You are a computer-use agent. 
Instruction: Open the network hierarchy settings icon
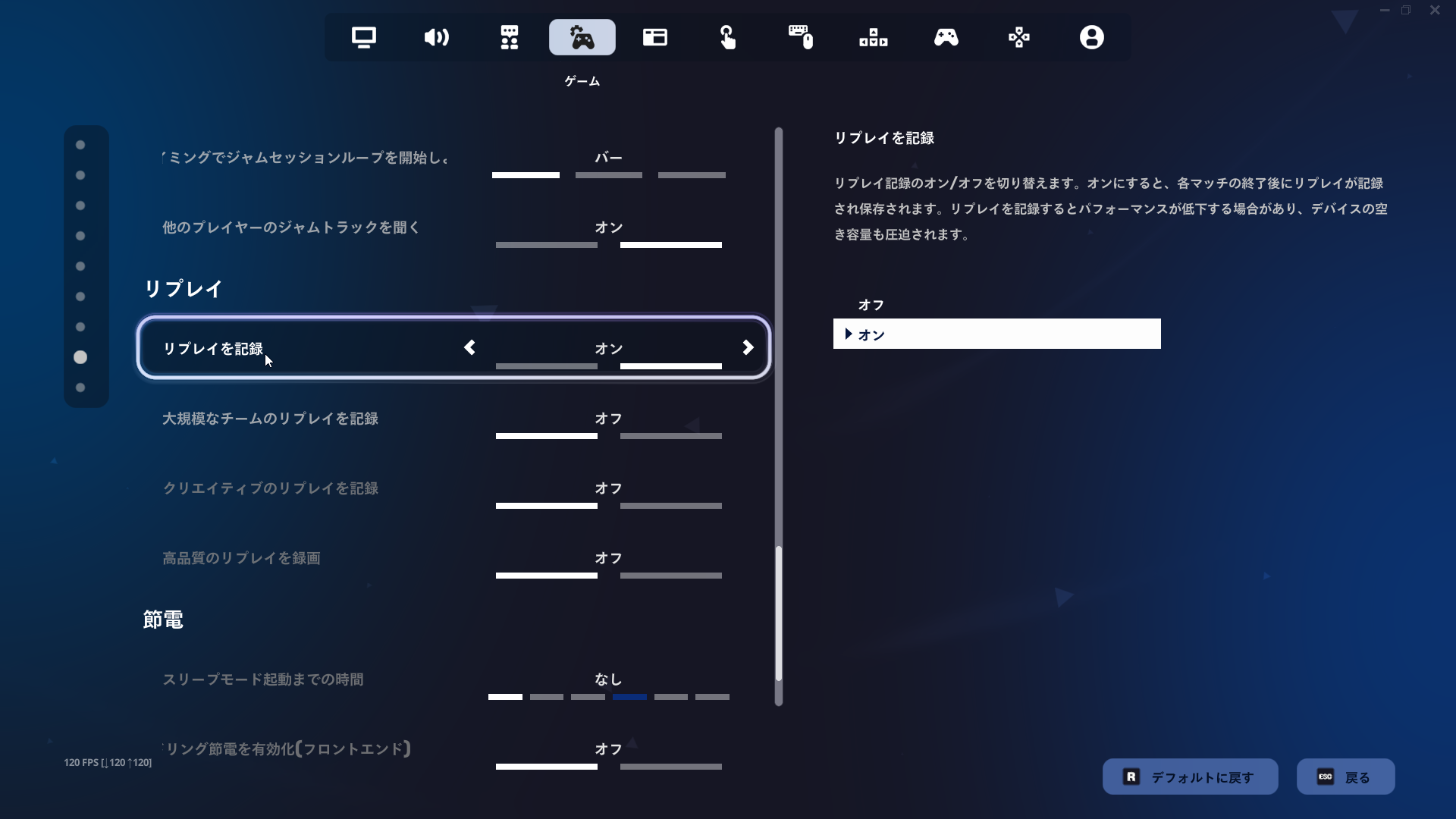[x=874, y=37]
